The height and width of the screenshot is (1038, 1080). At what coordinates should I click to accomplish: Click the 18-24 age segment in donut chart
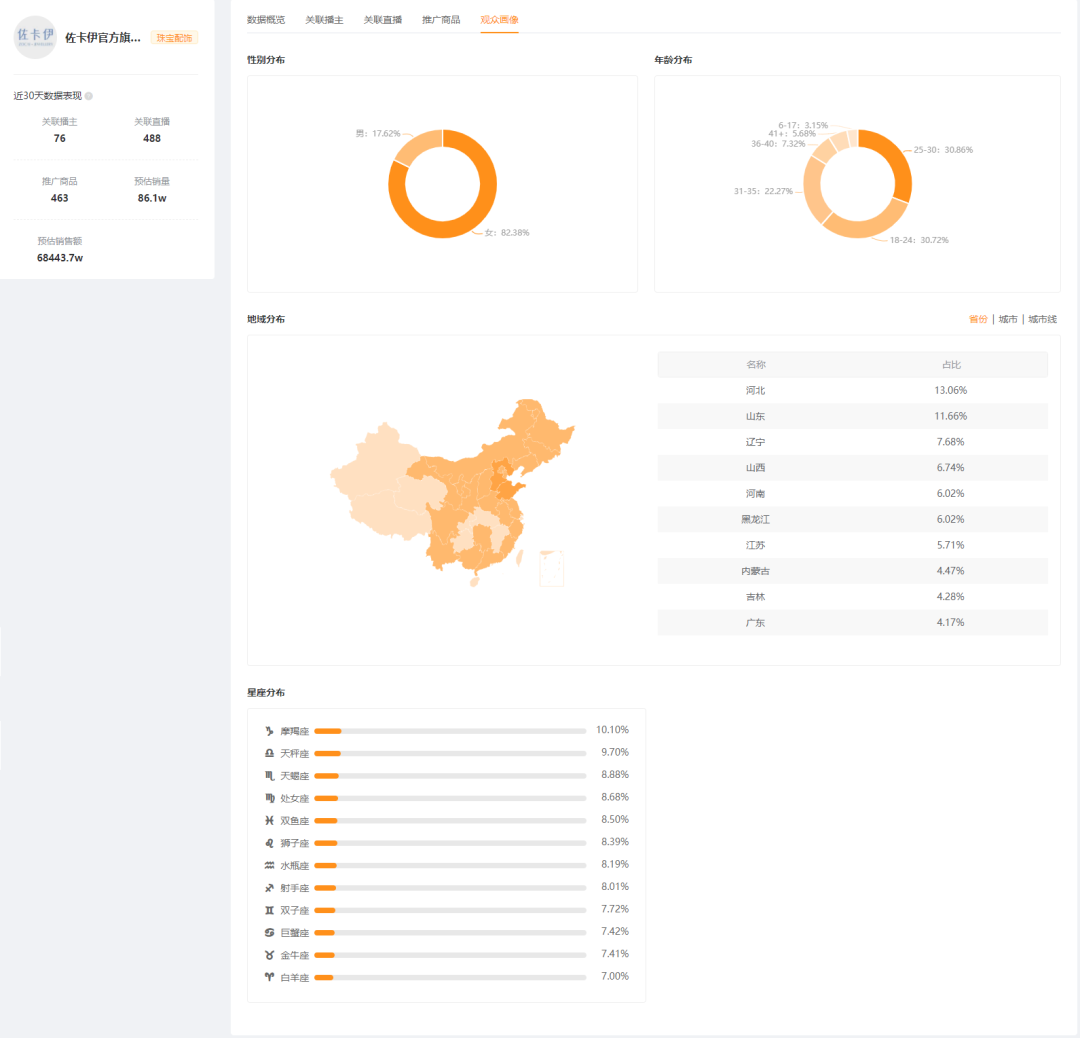point(864,228)
